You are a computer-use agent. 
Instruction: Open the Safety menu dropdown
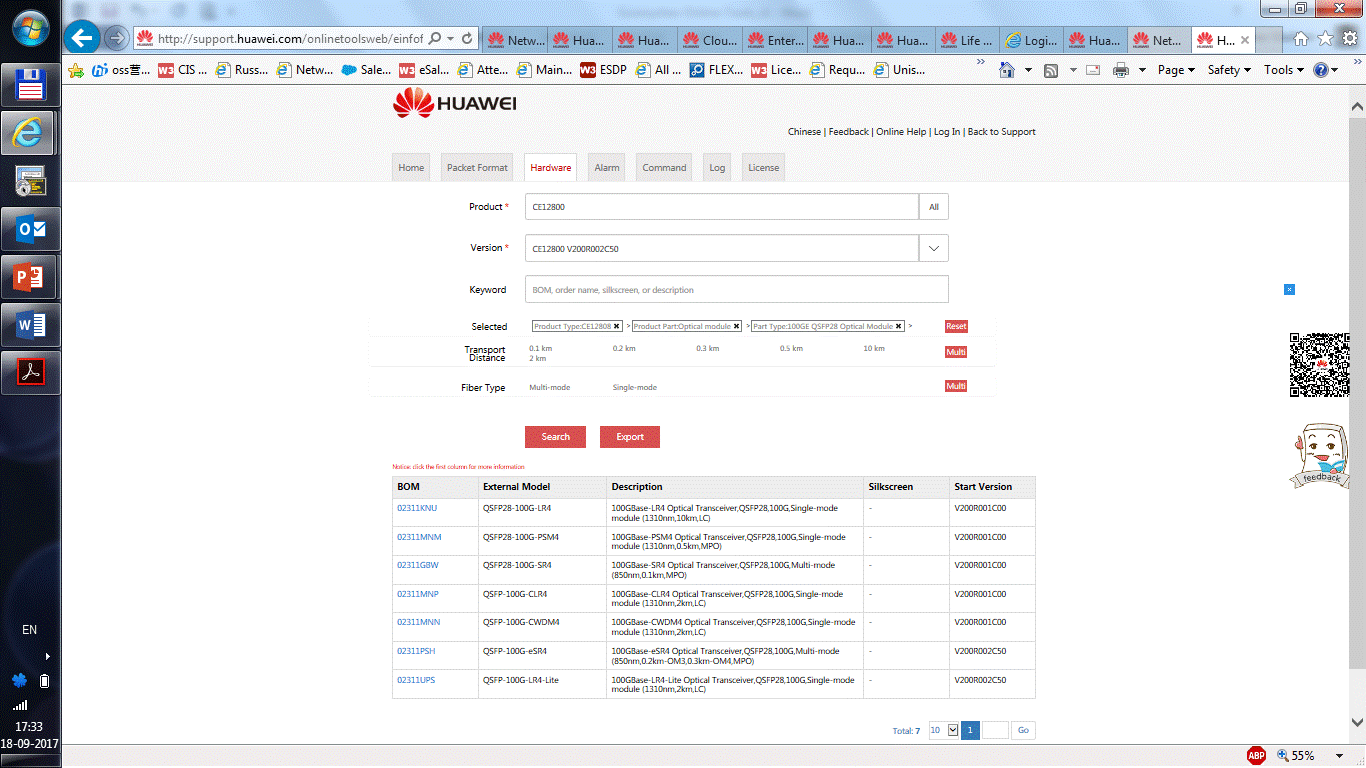[x=1230, y=70]
